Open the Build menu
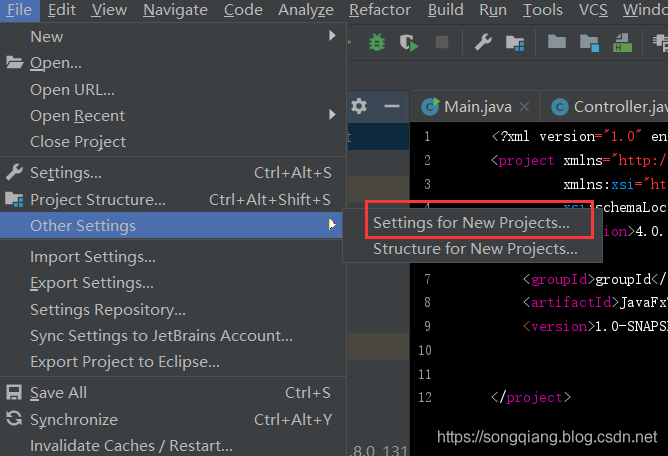Viewport: 668px width, 456px height. click(x=446, y=10)
